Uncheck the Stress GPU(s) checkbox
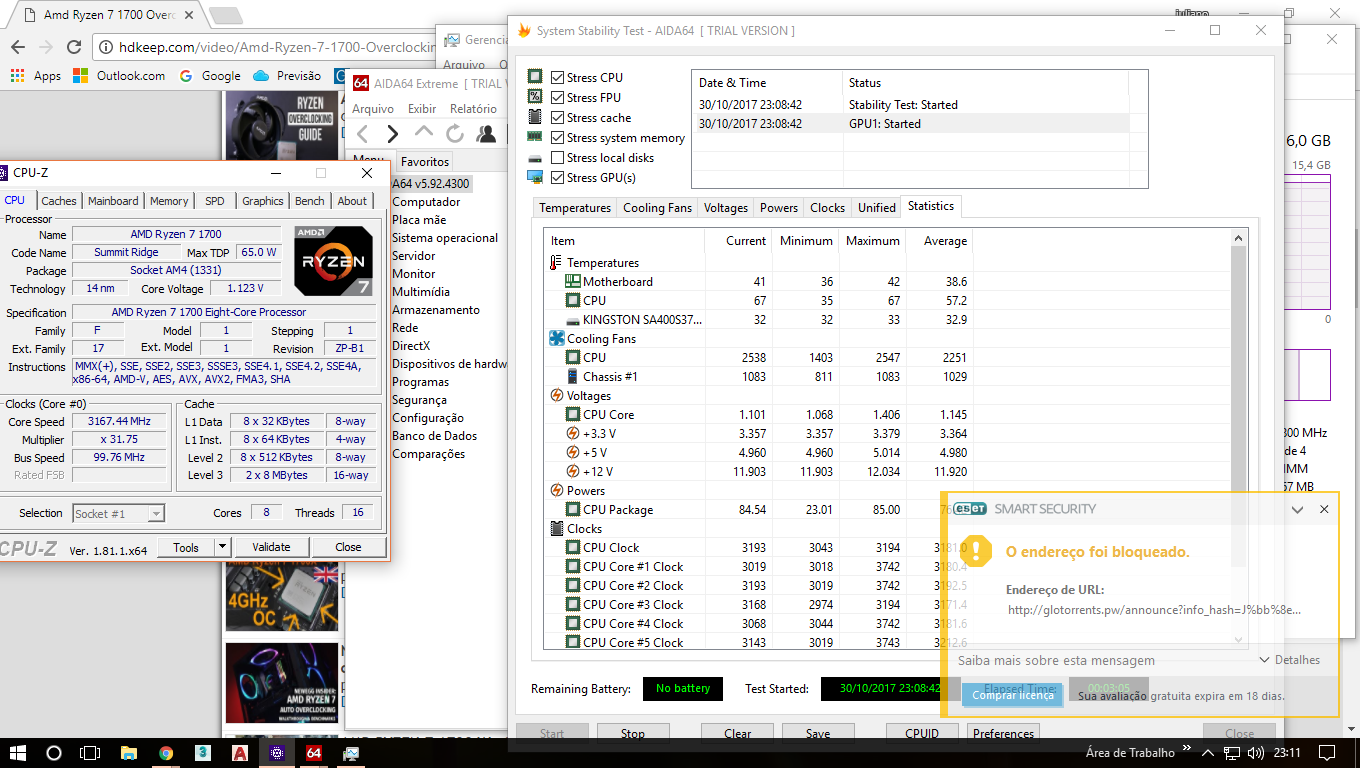 tap(558, 177)
